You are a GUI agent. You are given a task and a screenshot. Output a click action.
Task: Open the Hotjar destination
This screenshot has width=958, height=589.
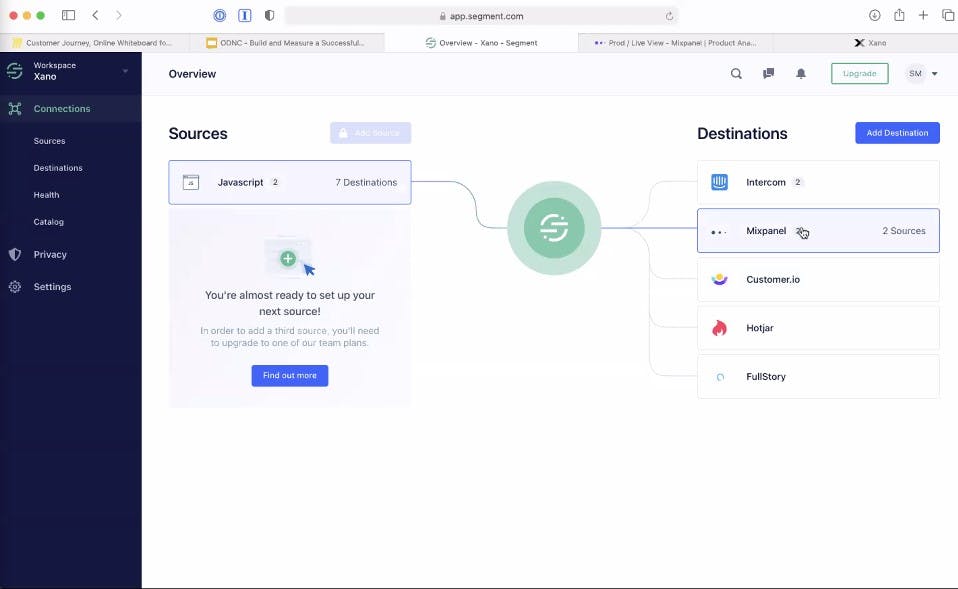click(x=818, y=328)
